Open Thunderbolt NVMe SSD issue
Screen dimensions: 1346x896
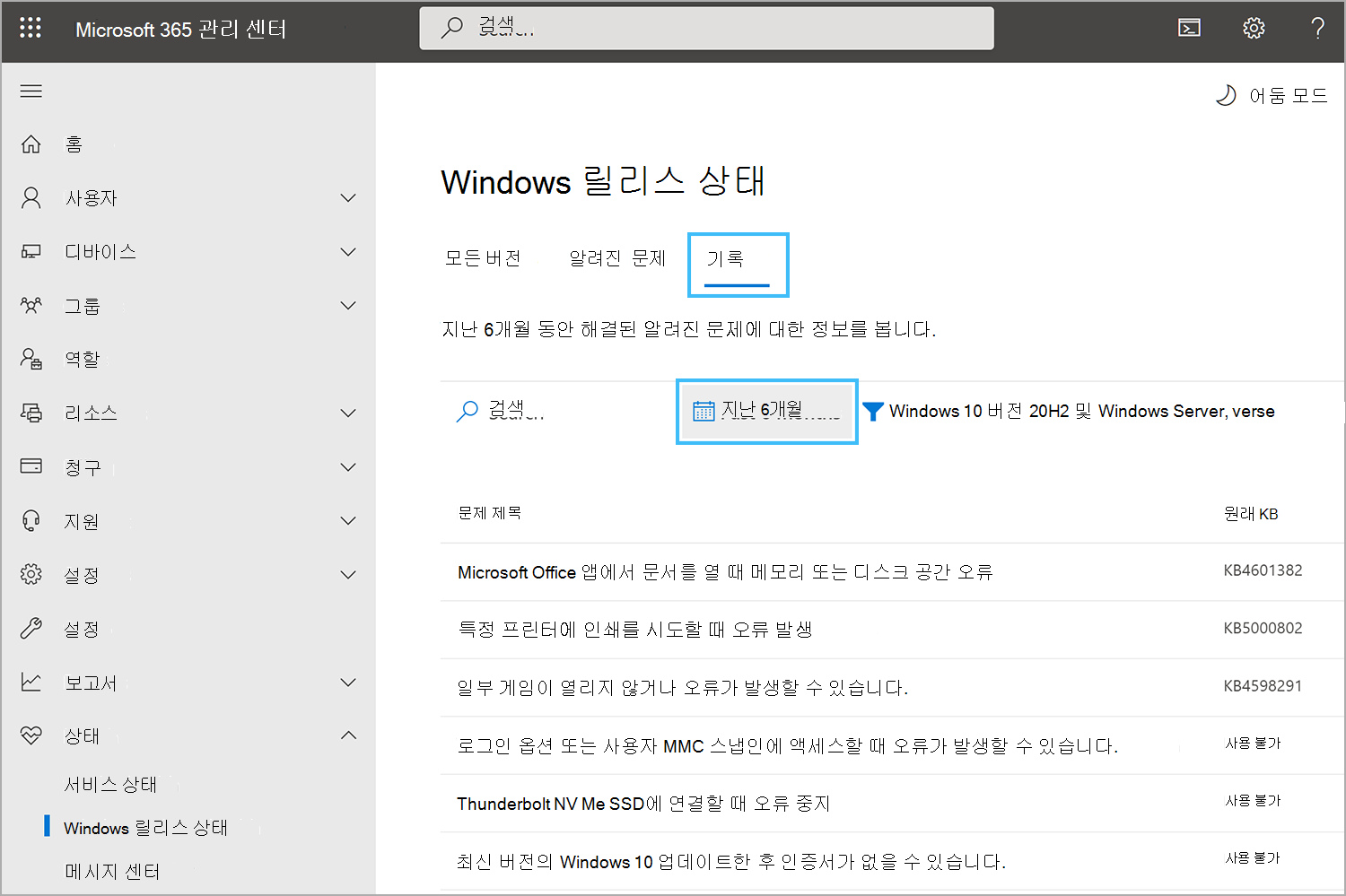(x=643, y=804)
